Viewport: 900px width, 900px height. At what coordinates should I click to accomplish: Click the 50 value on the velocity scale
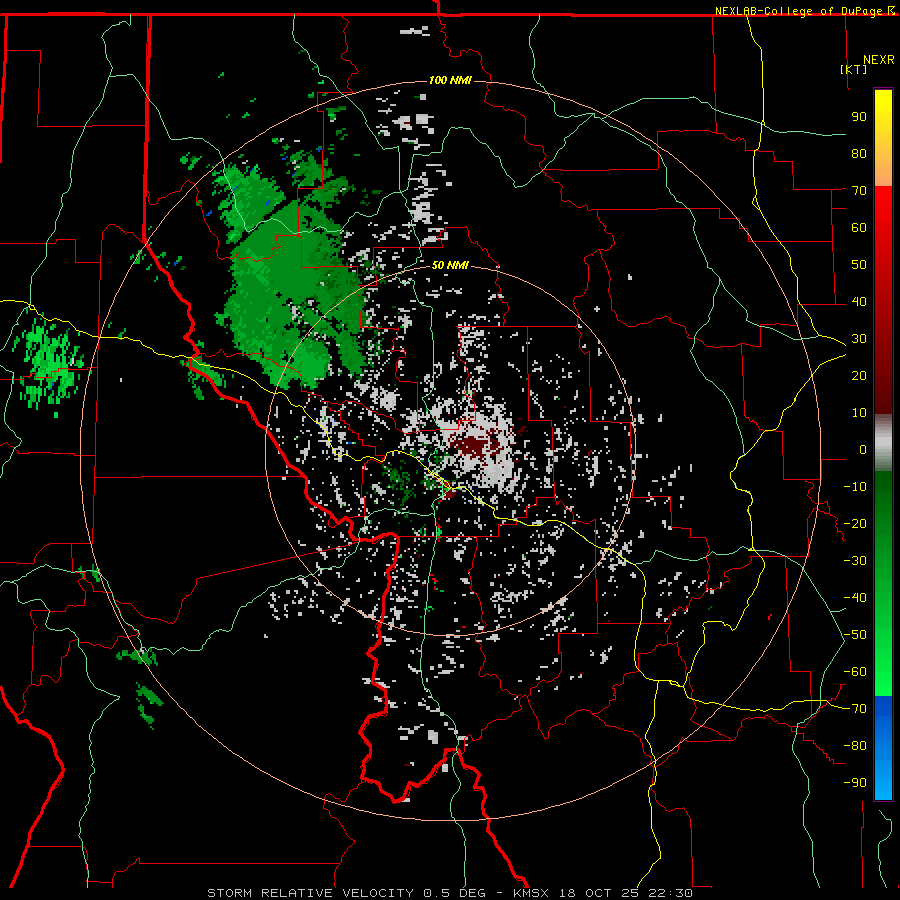pos(859,265)
